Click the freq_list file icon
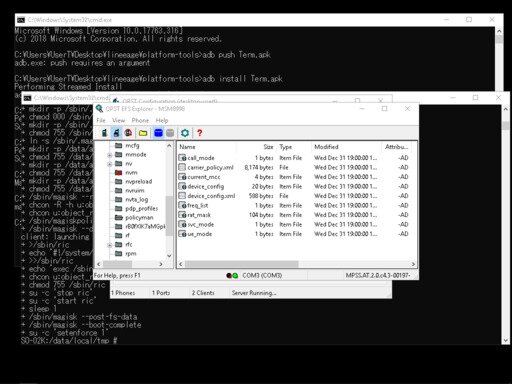 coord(182,205)
